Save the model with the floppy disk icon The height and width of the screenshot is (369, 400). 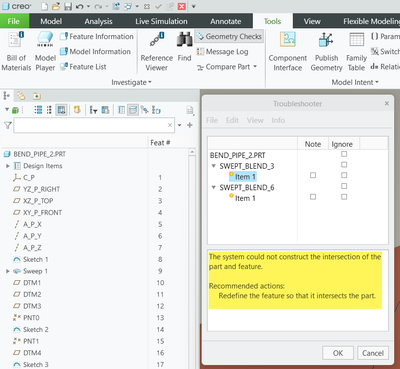click(68, 6)
